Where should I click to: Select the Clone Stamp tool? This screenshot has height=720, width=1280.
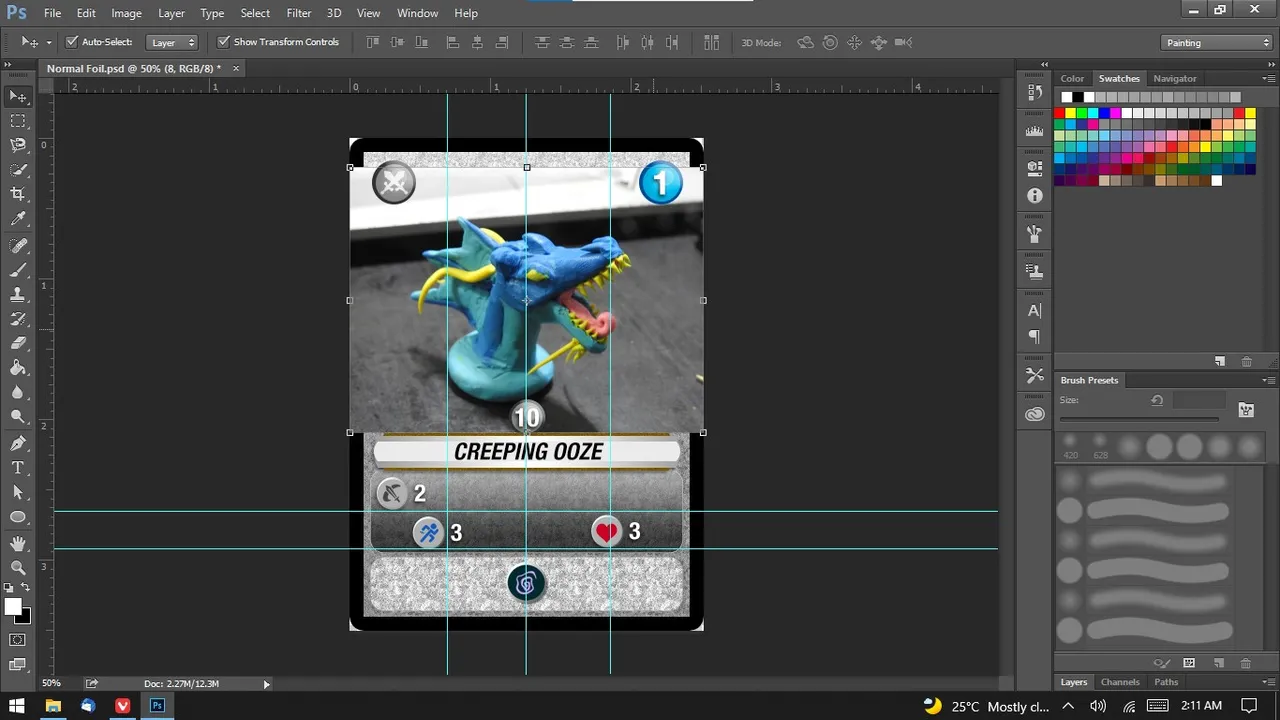tap(18, 295)
